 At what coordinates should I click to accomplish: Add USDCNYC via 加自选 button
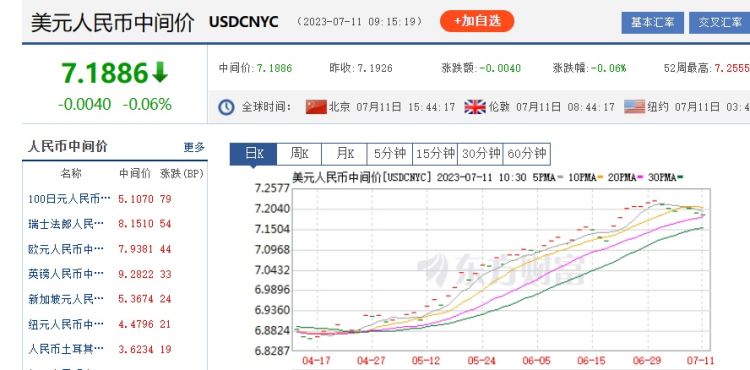[477, 21]
